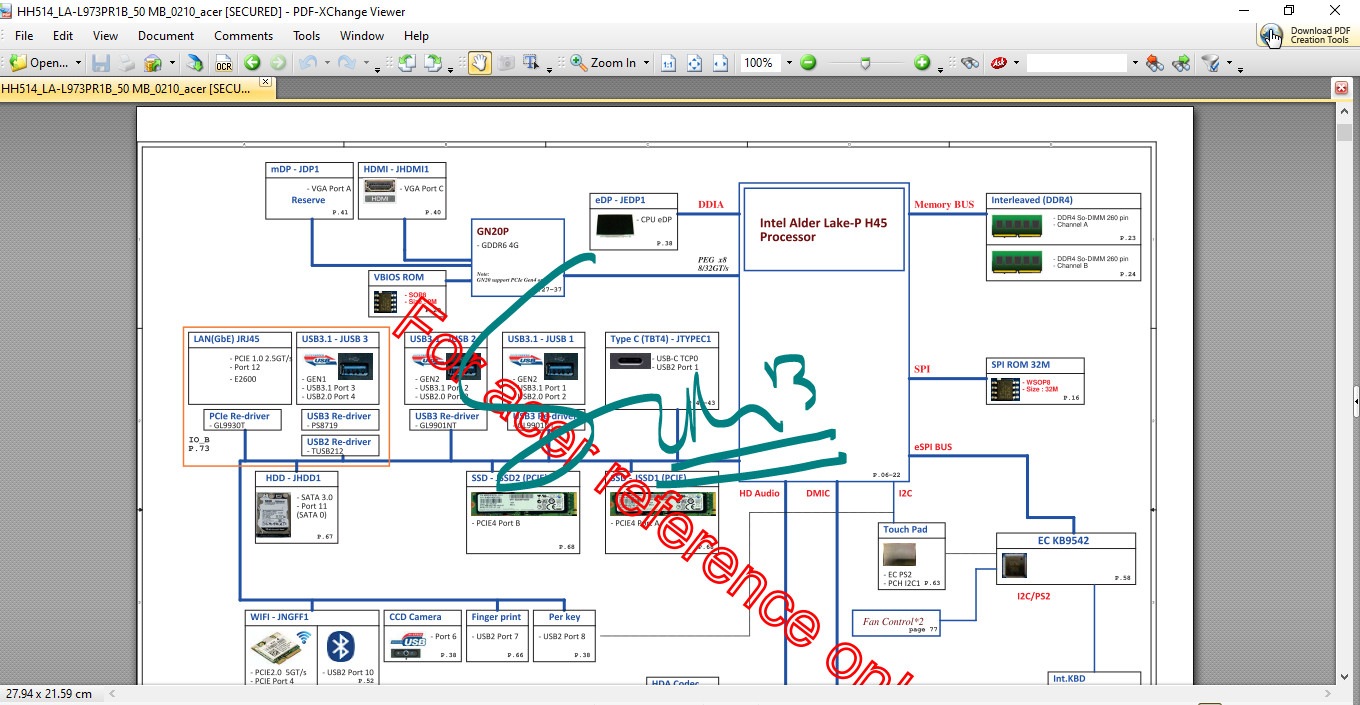Click the scan document icon

(196, 63)
